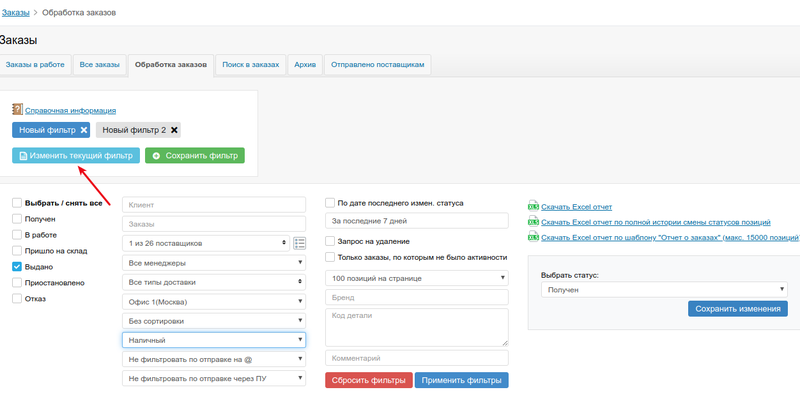Open 100 позиций на странице dropdown

417,278
